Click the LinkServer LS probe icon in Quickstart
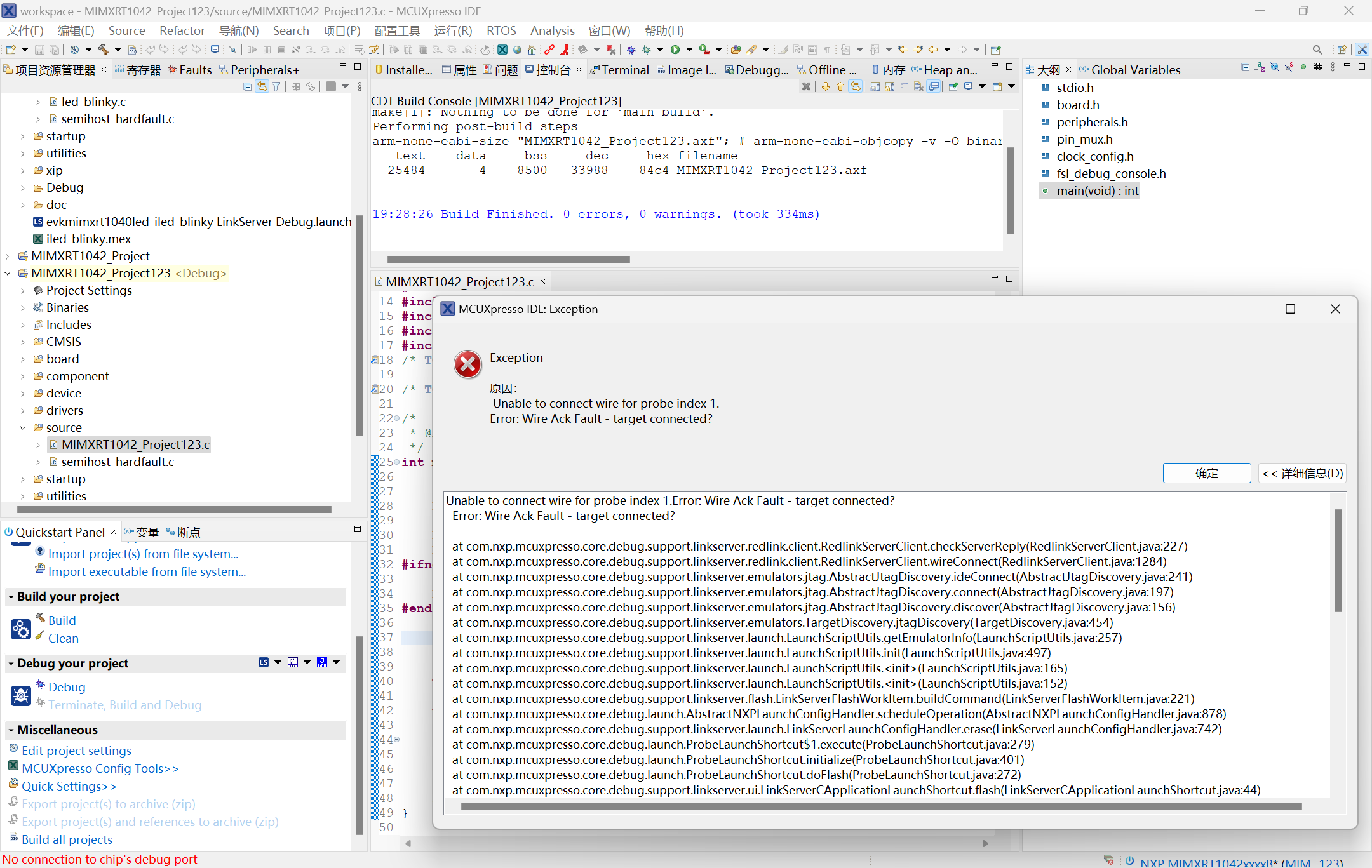Viewport: 1372px width, 868px height. (264, 662)
